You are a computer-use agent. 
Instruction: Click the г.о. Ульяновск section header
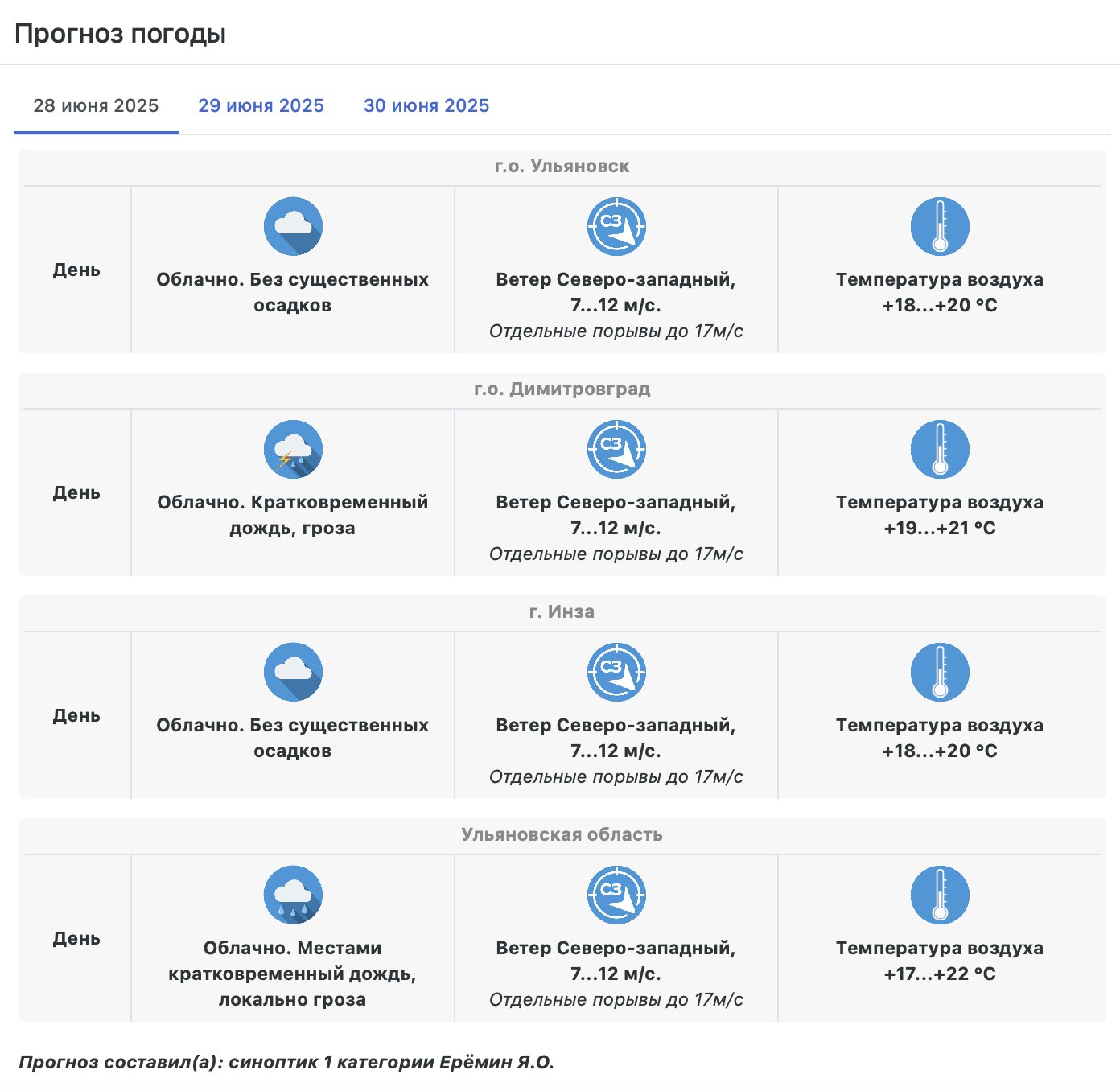point(562,167)
